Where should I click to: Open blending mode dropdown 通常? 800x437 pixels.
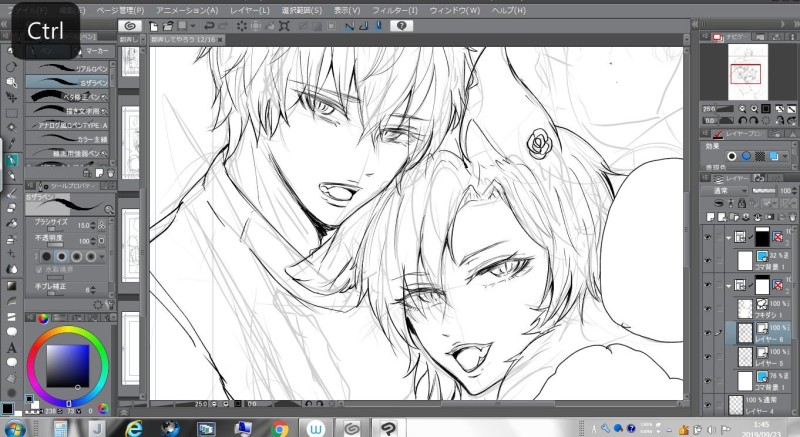724,191
